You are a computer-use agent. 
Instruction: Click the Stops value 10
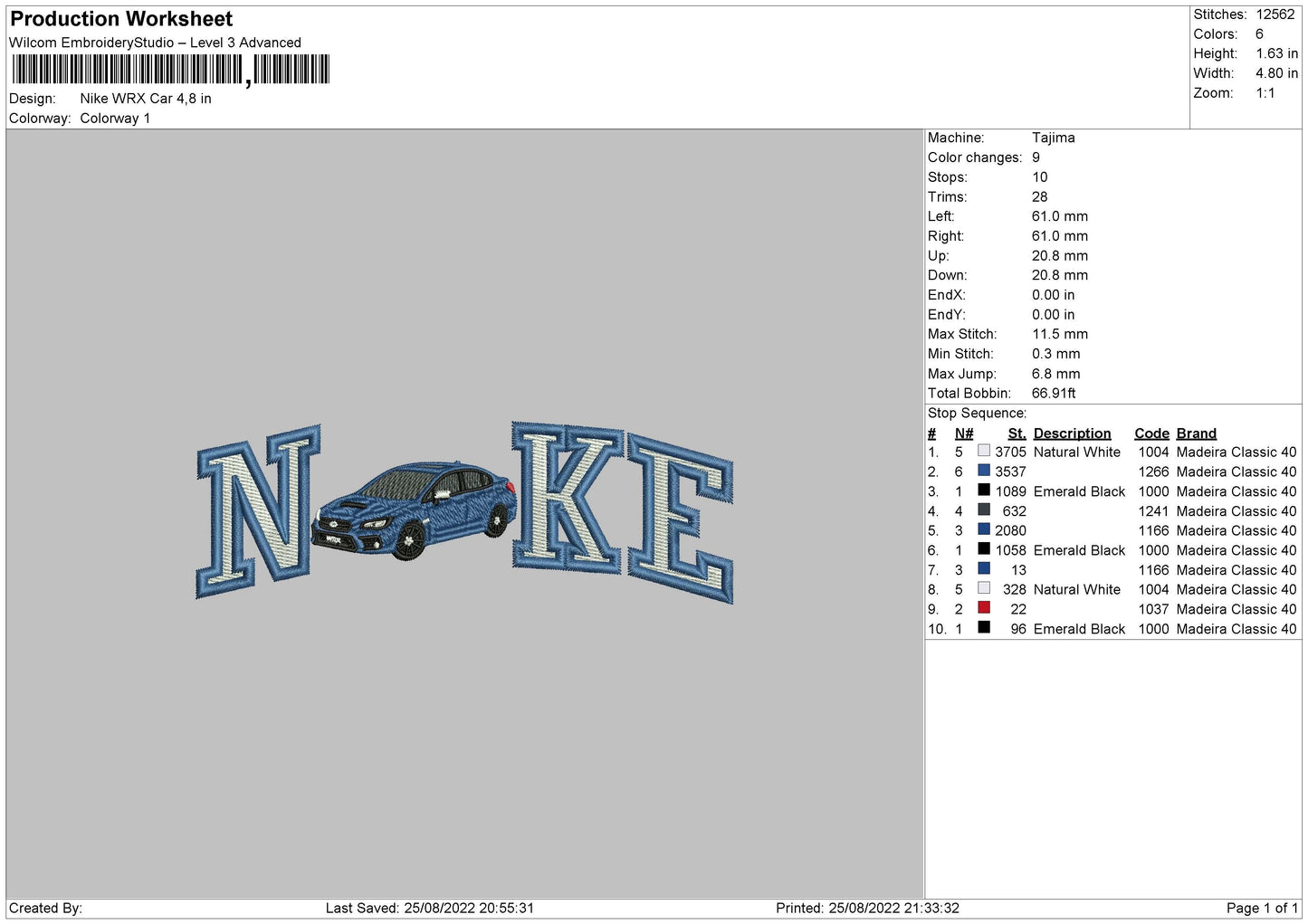[x=1040, y=177]
